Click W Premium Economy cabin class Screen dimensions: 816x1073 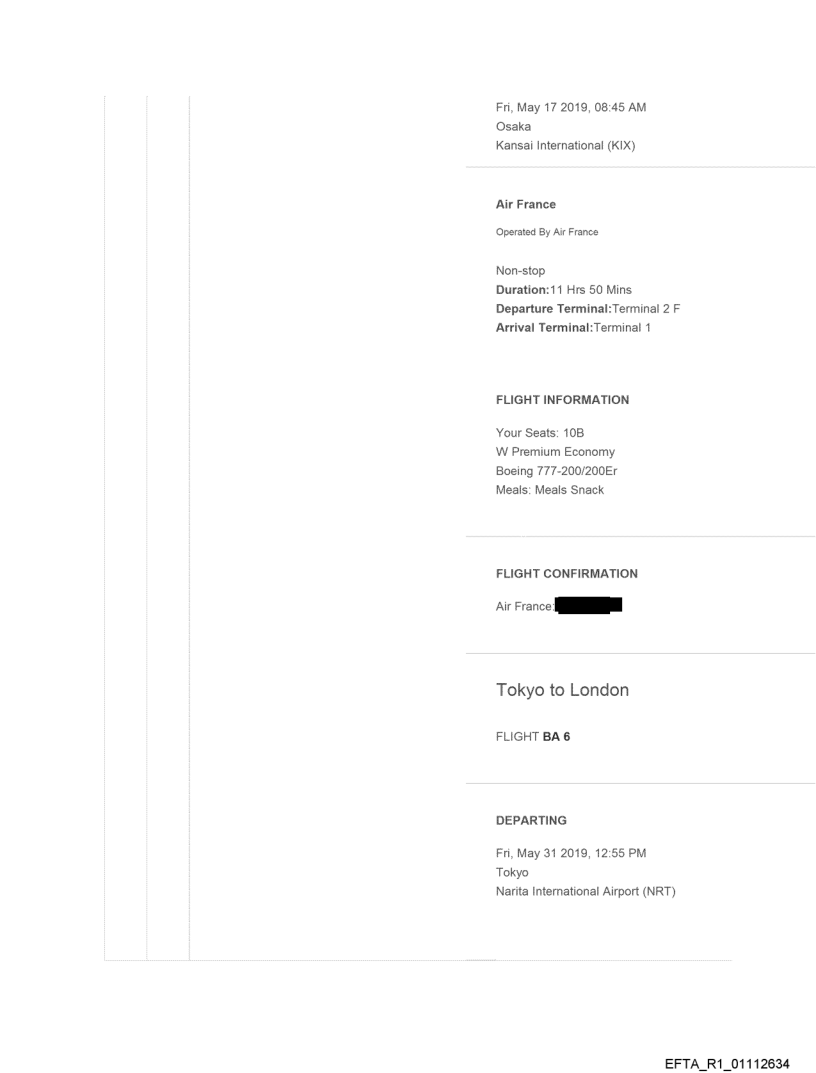[x=555, y=452]
